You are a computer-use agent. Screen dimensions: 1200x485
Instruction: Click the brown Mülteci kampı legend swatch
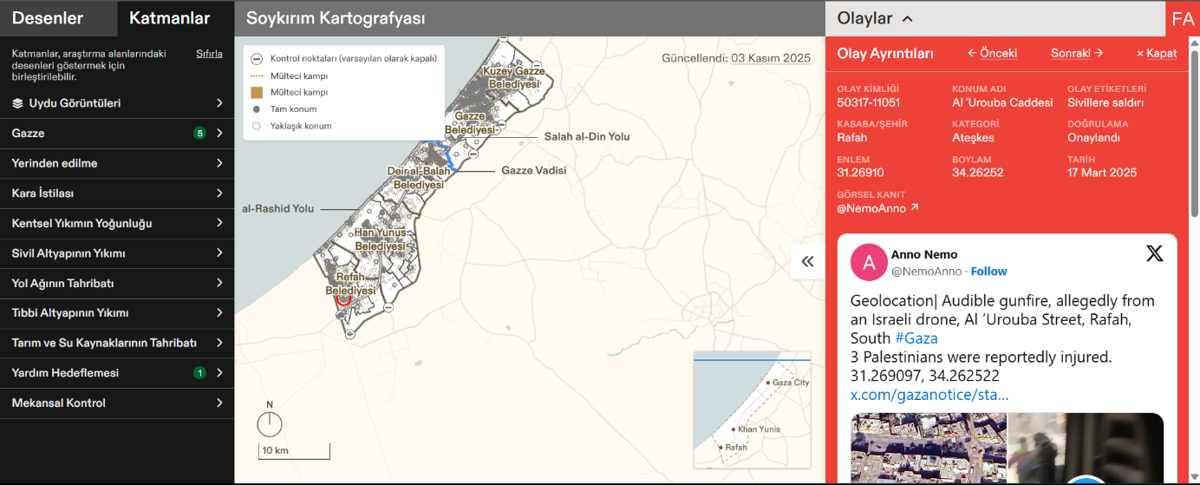[257, 92]
